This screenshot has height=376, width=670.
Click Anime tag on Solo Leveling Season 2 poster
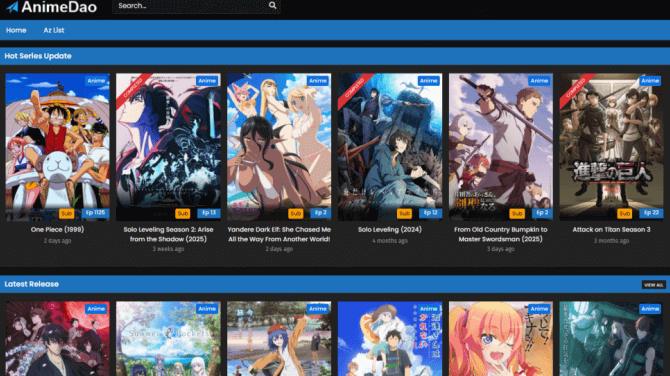(x=207, y=81)
